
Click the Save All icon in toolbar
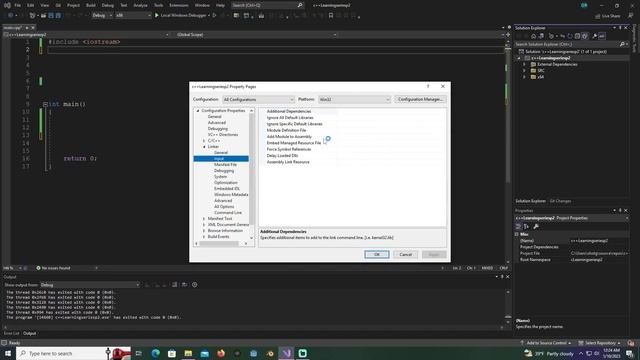tap(58, 16)
